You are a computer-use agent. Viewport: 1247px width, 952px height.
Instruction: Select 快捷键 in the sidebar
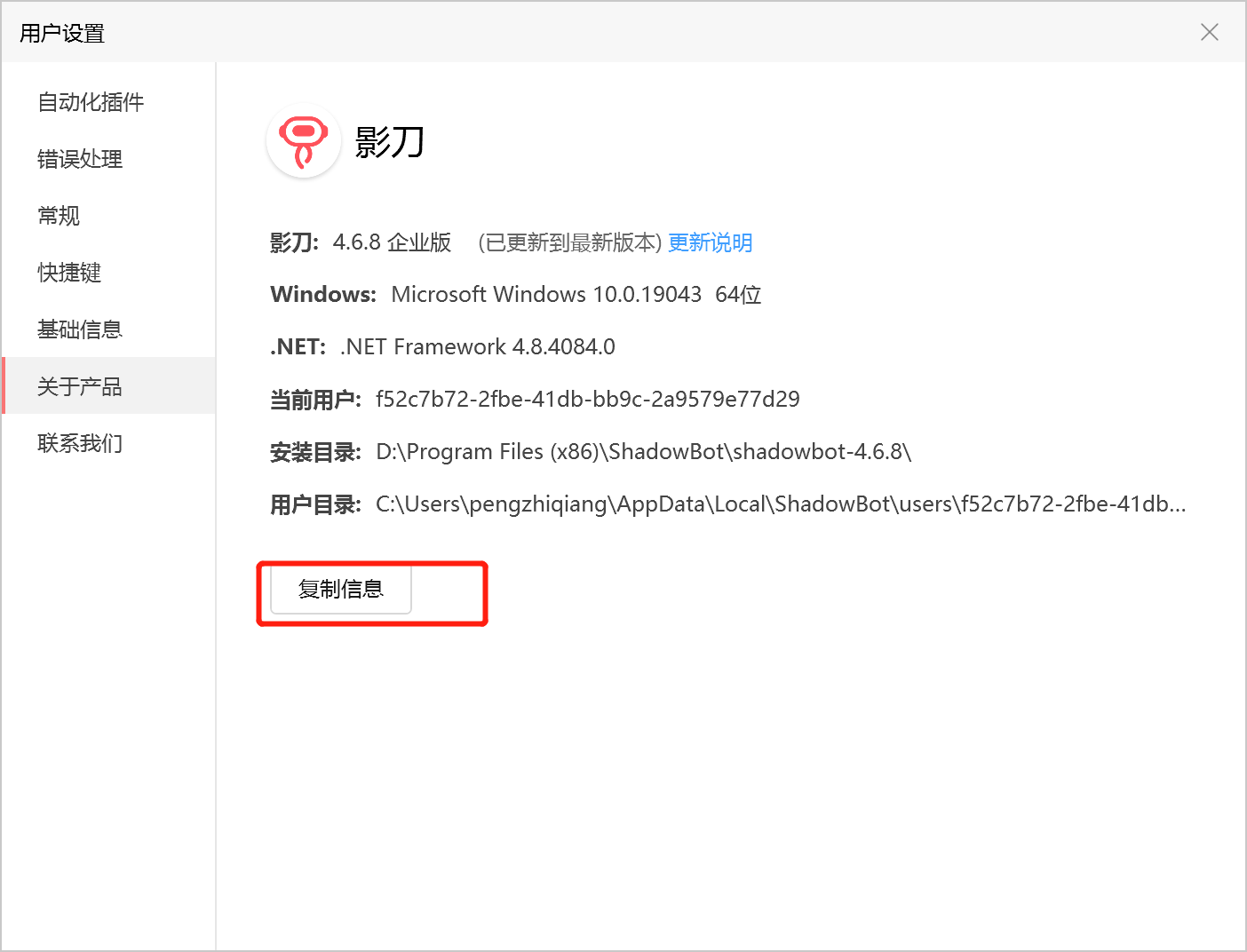pos(108,273)
